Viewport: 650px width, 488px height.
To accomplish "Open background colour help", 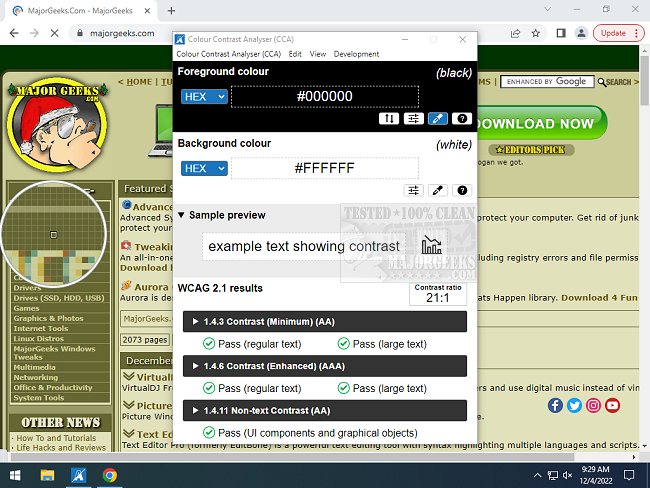I will (x=461, y=190).
